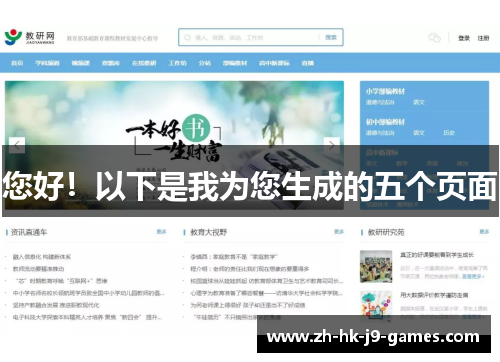Screen dimensions: 500x362
Task: Open the 部编教材 nav item
Action: 235,63
